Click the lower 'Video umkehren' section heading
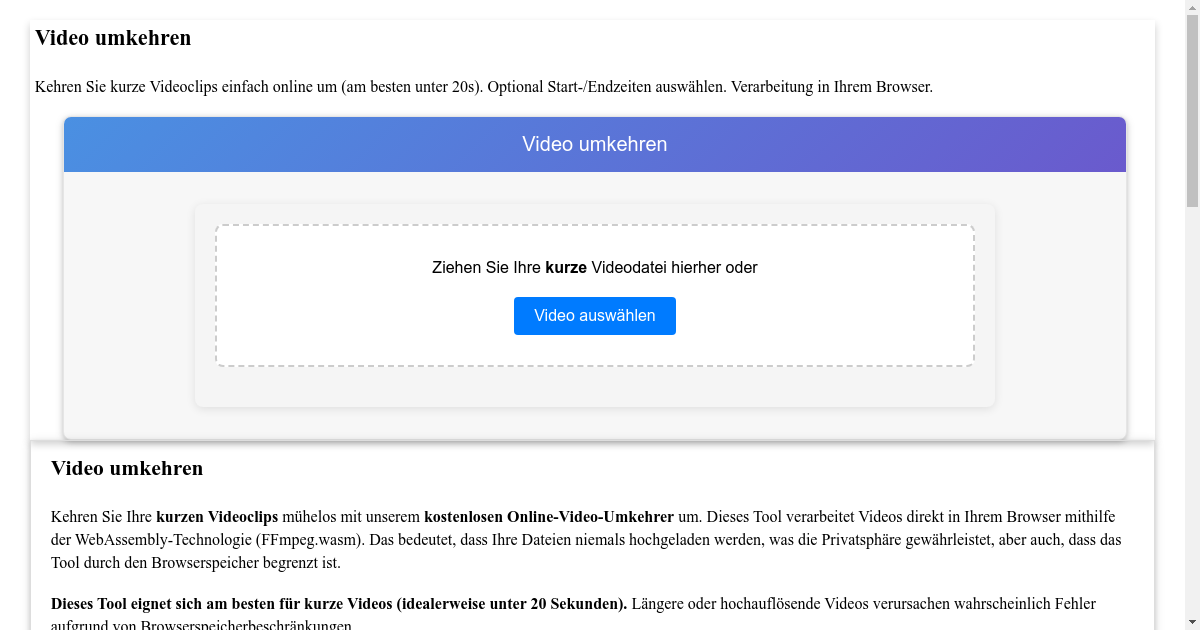Image resolution: width=1200 pixels, height=630 pixels. [x=127, y=468]
